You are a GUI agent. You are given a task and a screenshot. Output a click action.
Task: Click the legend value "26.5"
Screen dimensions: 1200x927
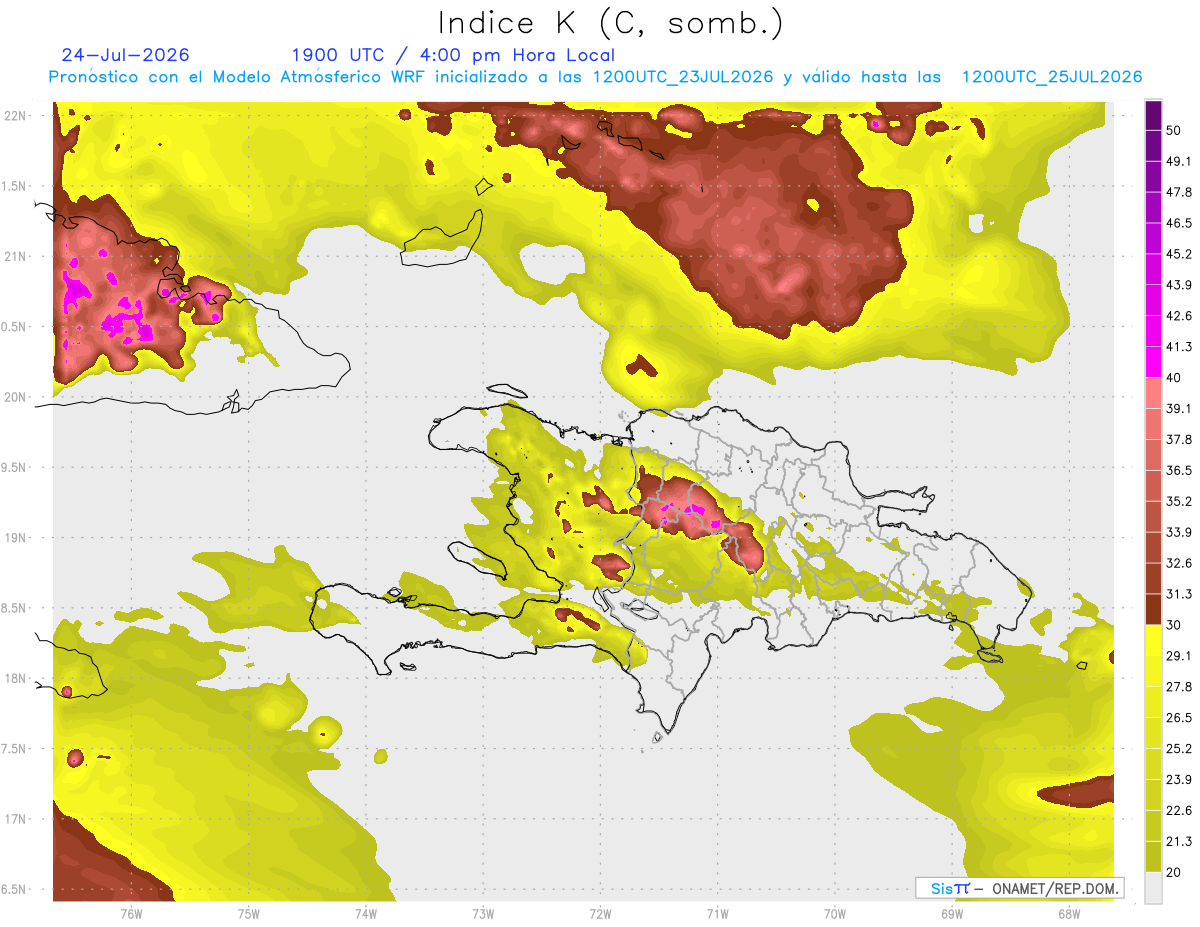(x=1179, y=718)
